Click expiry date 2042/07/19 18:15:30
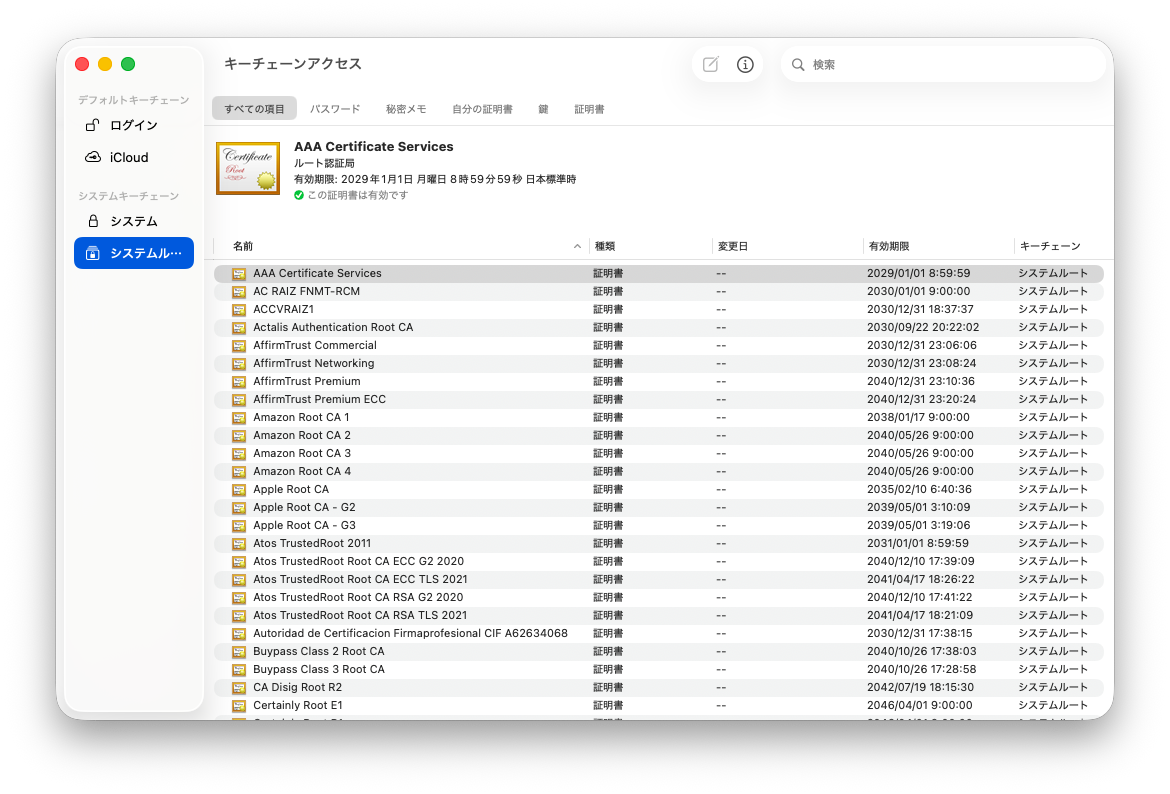This screenshot has height=794, width=1170. coord(920,687)
